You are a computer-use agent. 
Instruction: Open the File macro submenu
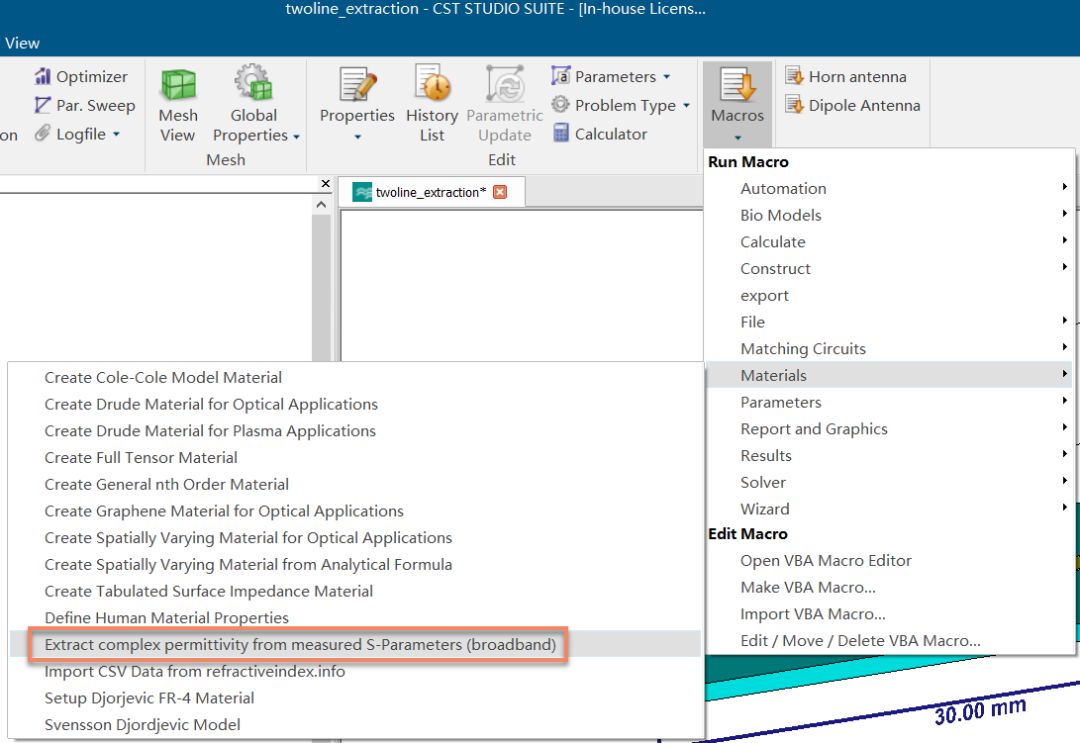pos(889,322)
